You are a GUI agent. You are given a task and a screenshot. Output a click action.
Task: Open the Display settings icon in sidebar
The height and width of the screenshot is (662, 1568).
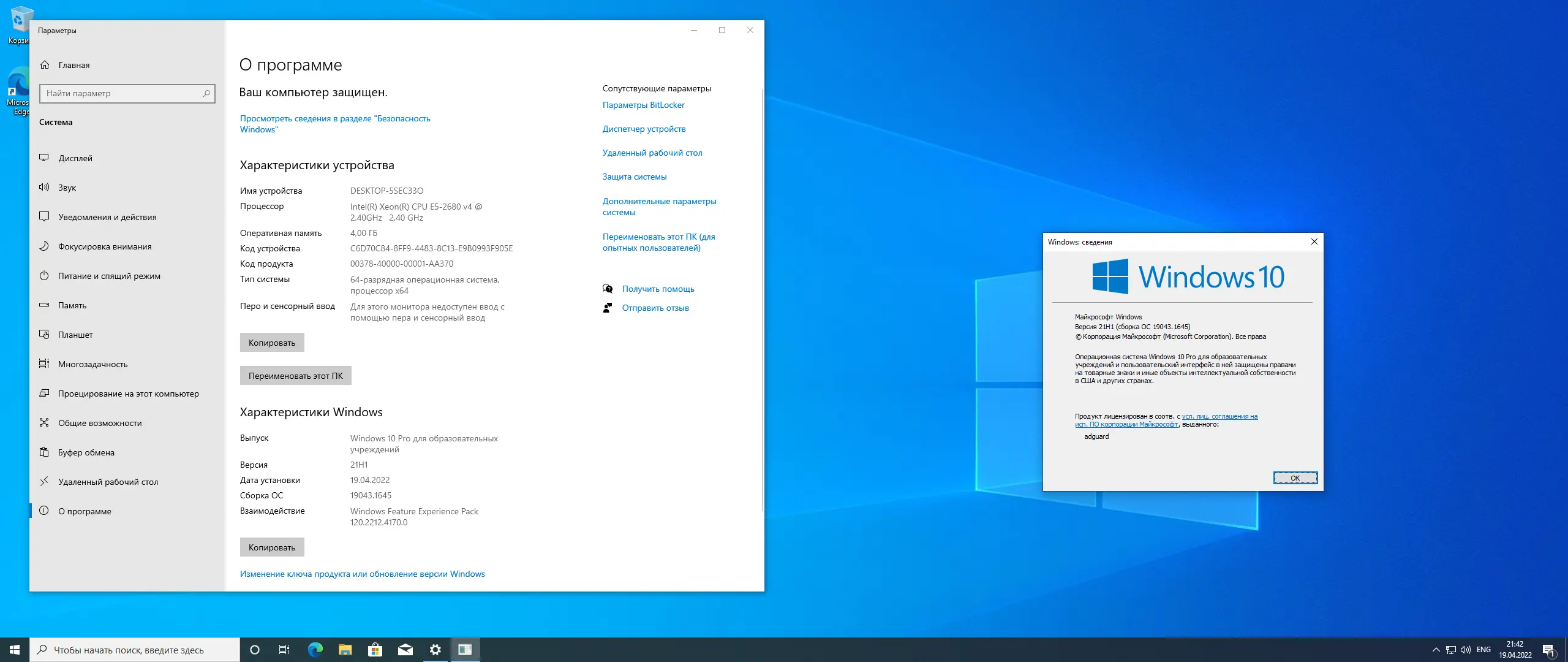(x=44, y=158)
